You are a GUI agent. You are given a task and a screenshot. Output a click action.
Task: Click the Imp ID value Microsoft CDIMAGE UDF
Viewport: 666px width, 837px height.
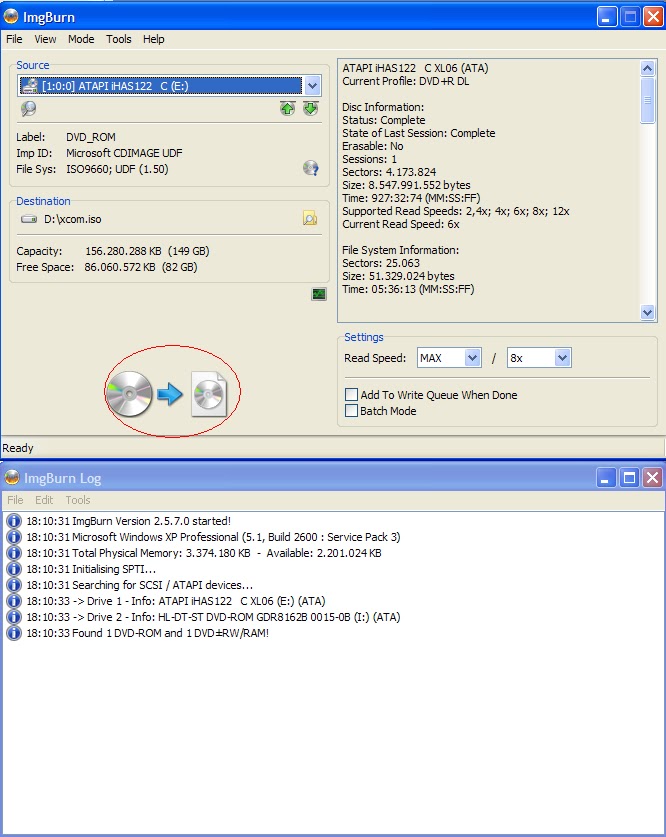(124, 153)
